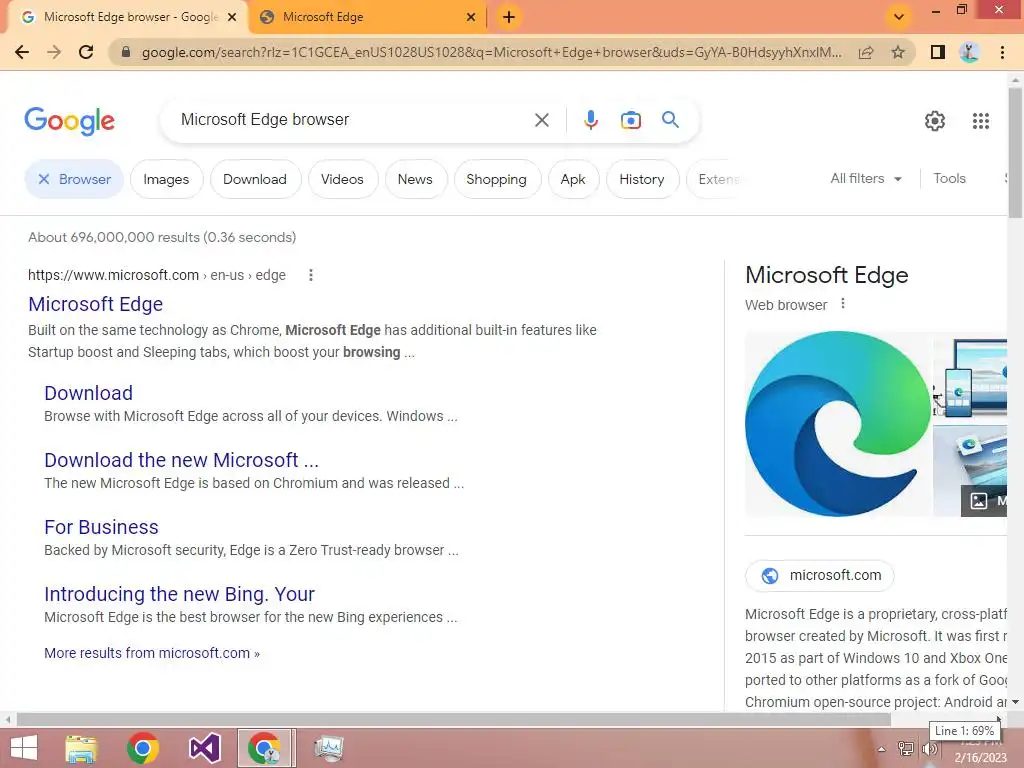Viewport: 1024px width, 768px height.
Task: Select the active Chrome profile taskbar icon
Action: coord(264,748)
